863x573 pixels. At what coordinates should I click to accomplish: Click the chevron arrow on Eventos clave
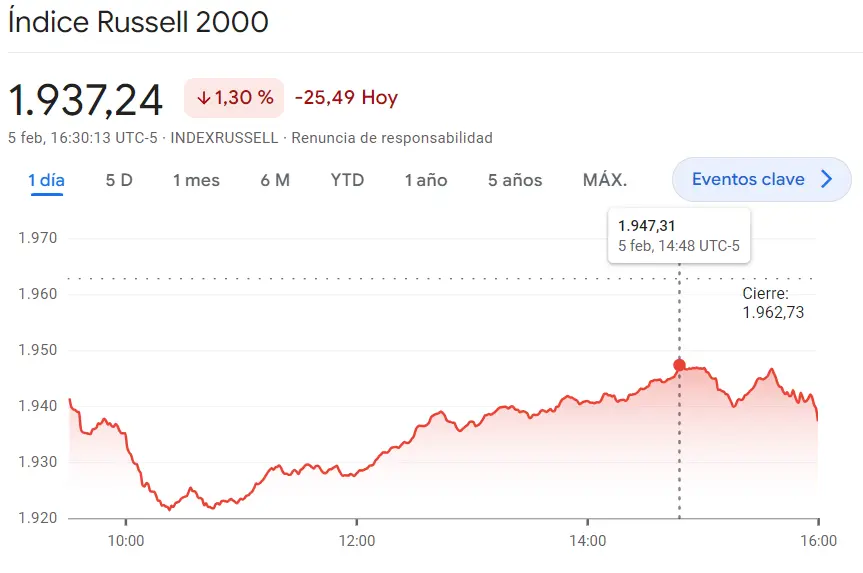[826, 180]
